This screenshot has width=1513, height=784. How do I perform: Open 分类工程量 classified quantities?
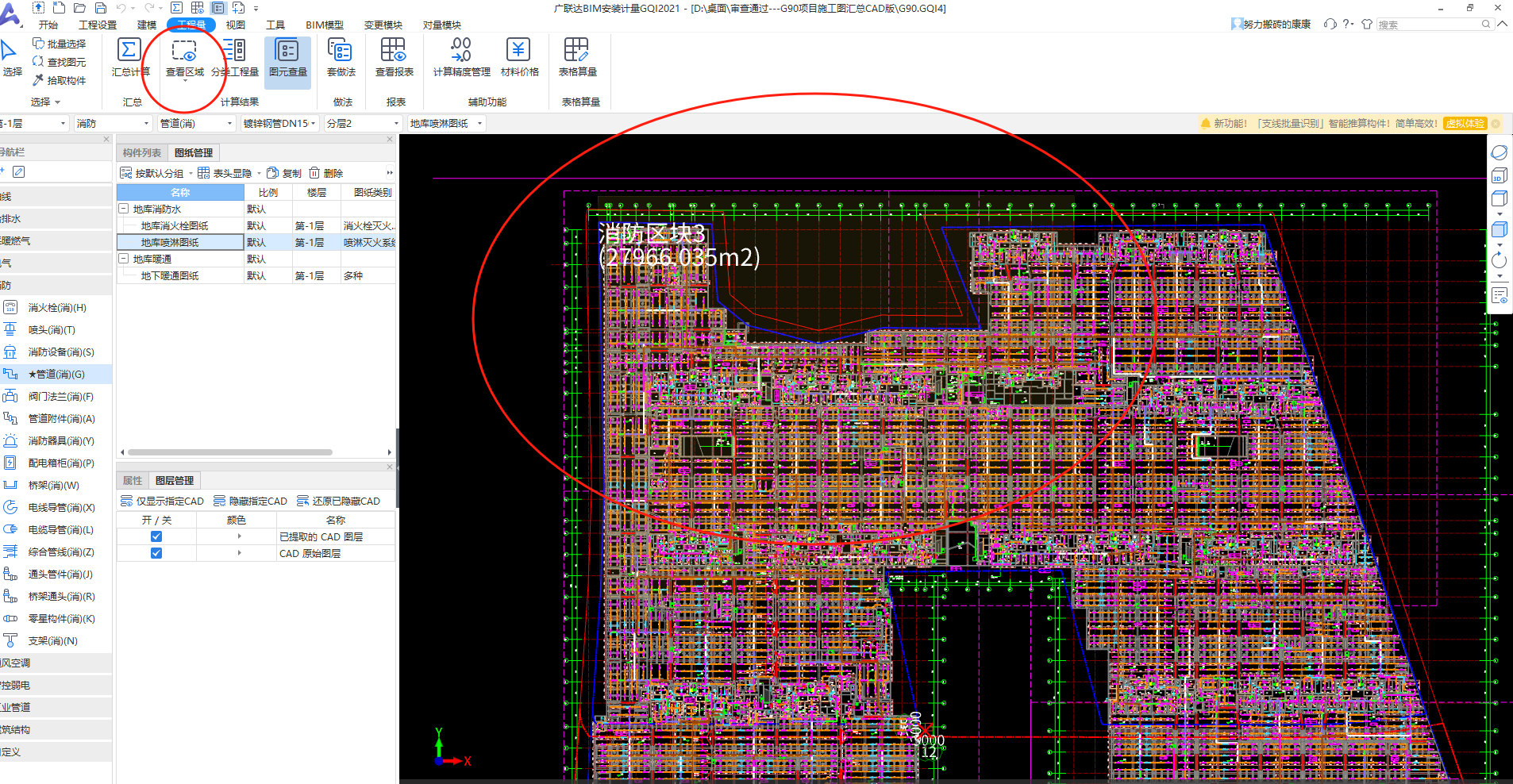coord(235,57)
